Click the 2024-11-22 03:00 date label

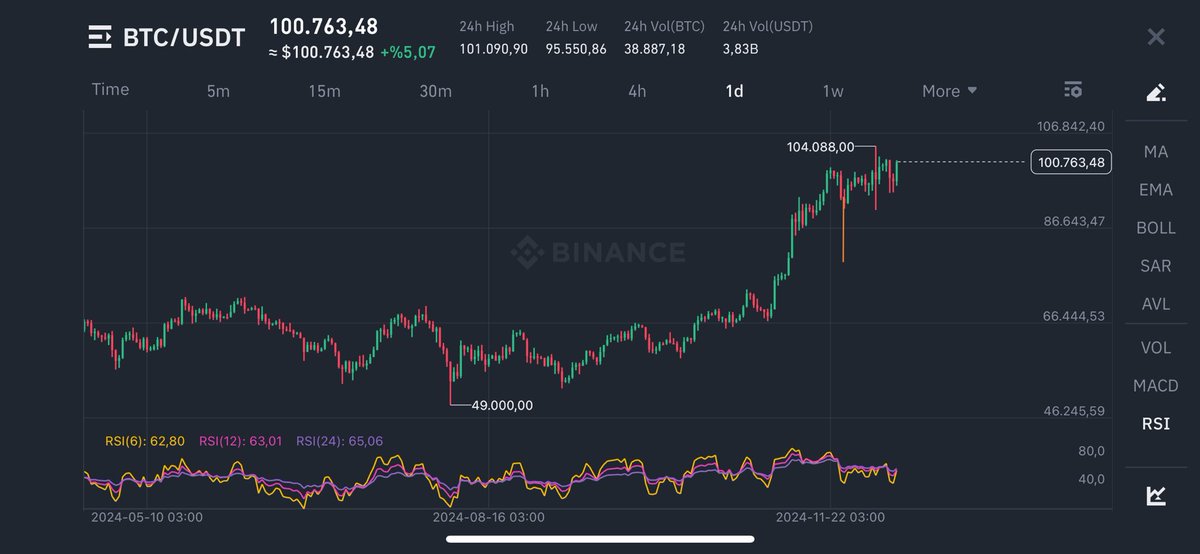coord(830,517)
